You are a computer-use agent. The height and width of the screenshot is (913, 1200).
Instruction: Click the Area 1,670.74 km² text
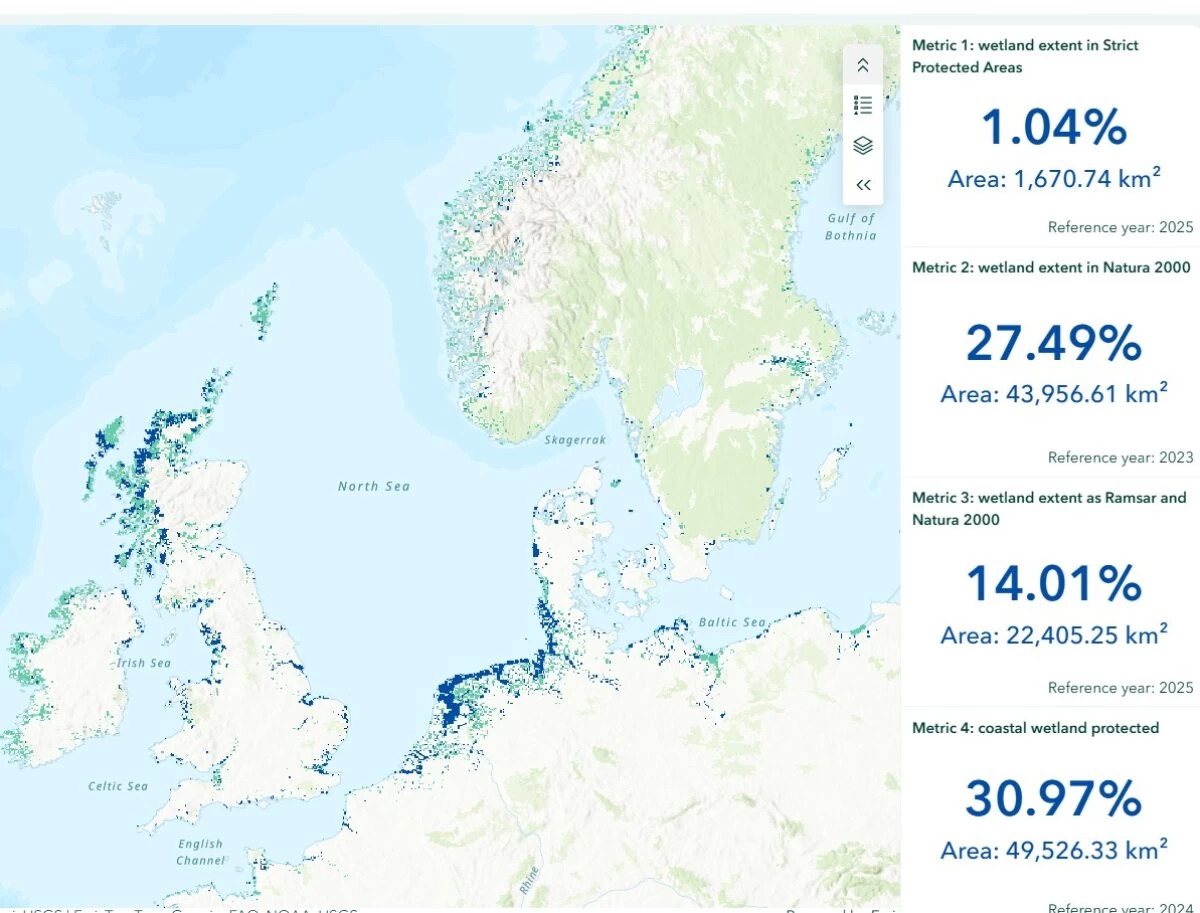[1053, 179]
